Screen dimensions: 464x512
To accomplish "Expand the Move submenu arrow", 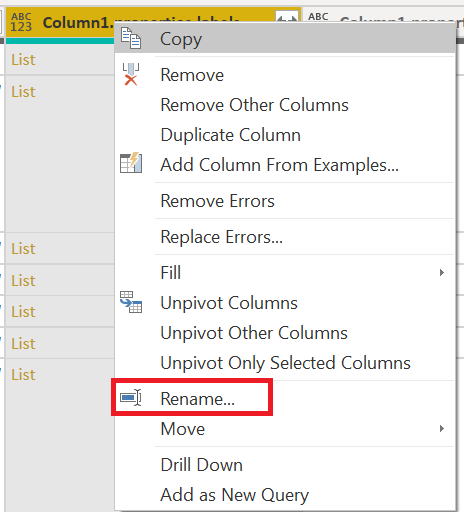I will (442, 428).
